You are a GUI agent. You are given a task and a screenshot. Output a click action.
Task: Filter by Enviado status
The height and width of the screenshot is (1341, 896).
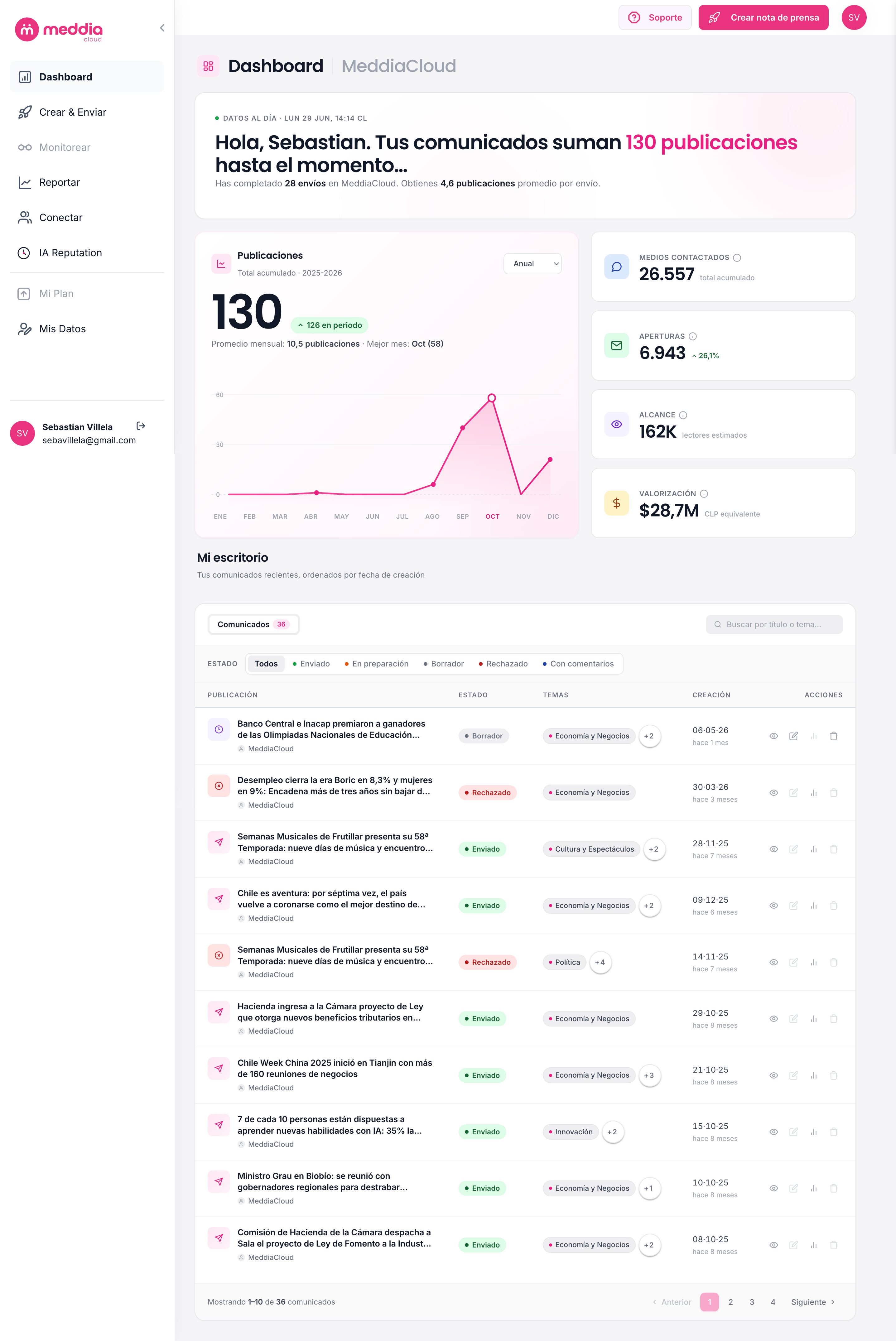click(311, 663)
